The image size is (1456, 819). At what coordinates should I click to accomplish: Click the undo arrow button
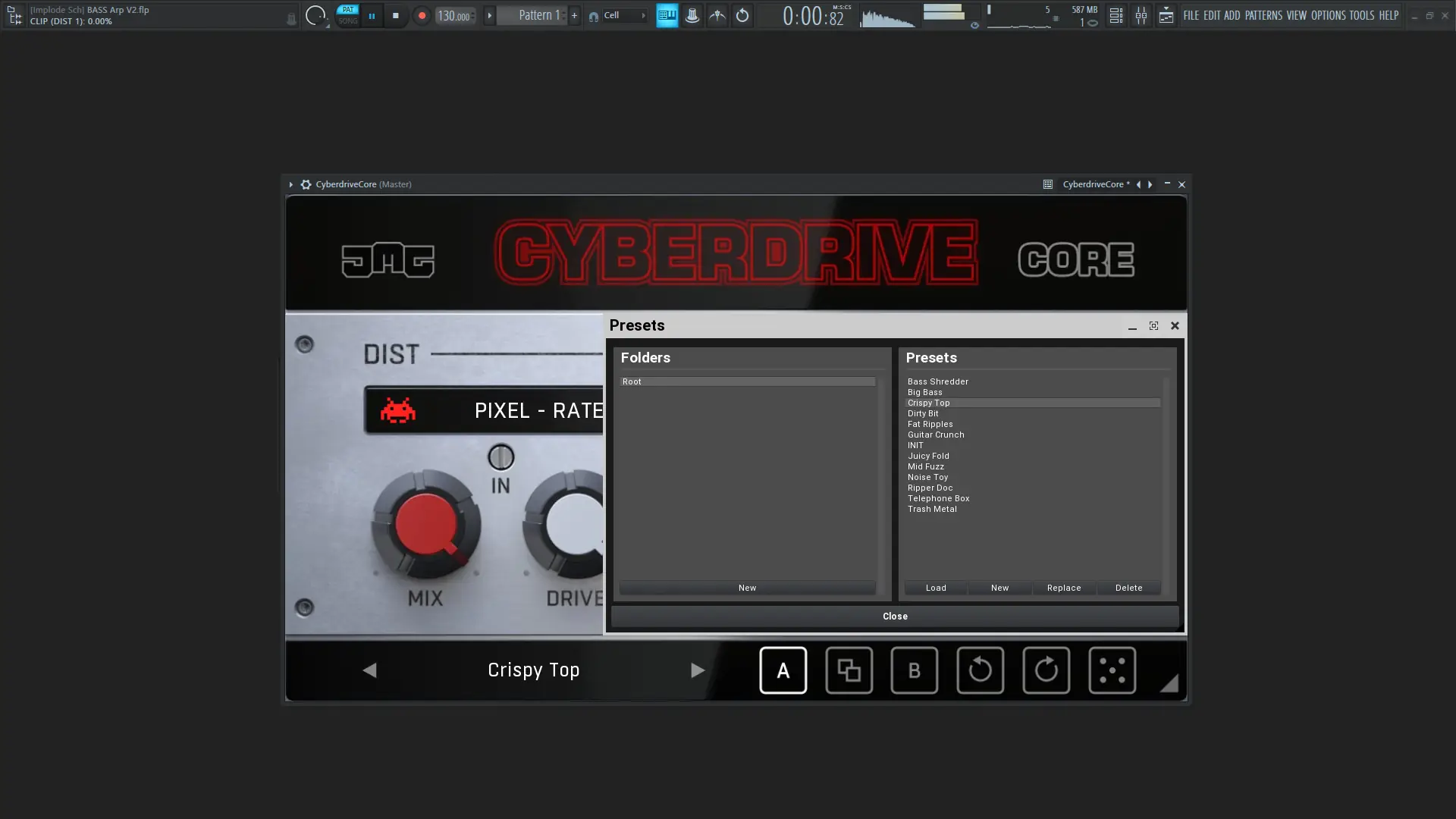(x=980, y=670)
